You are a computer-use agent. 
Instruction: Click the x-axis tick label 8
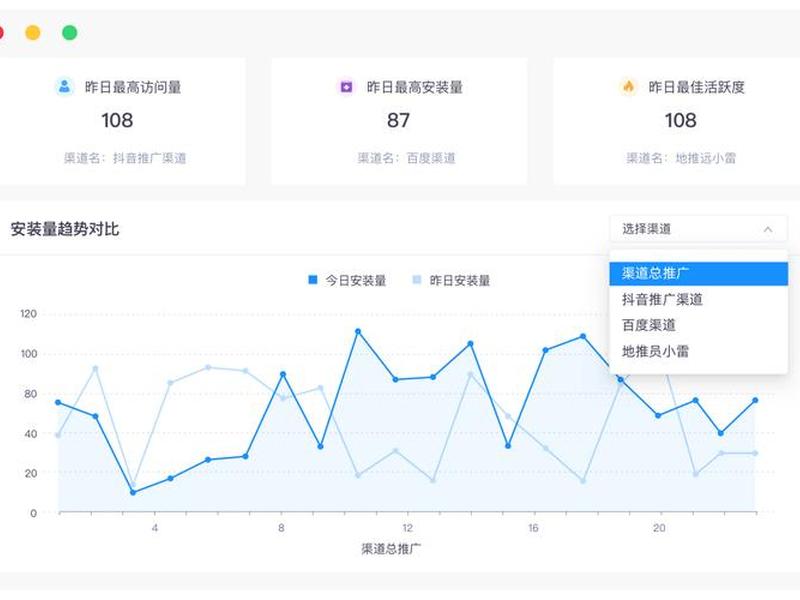[x=281, y=528]
